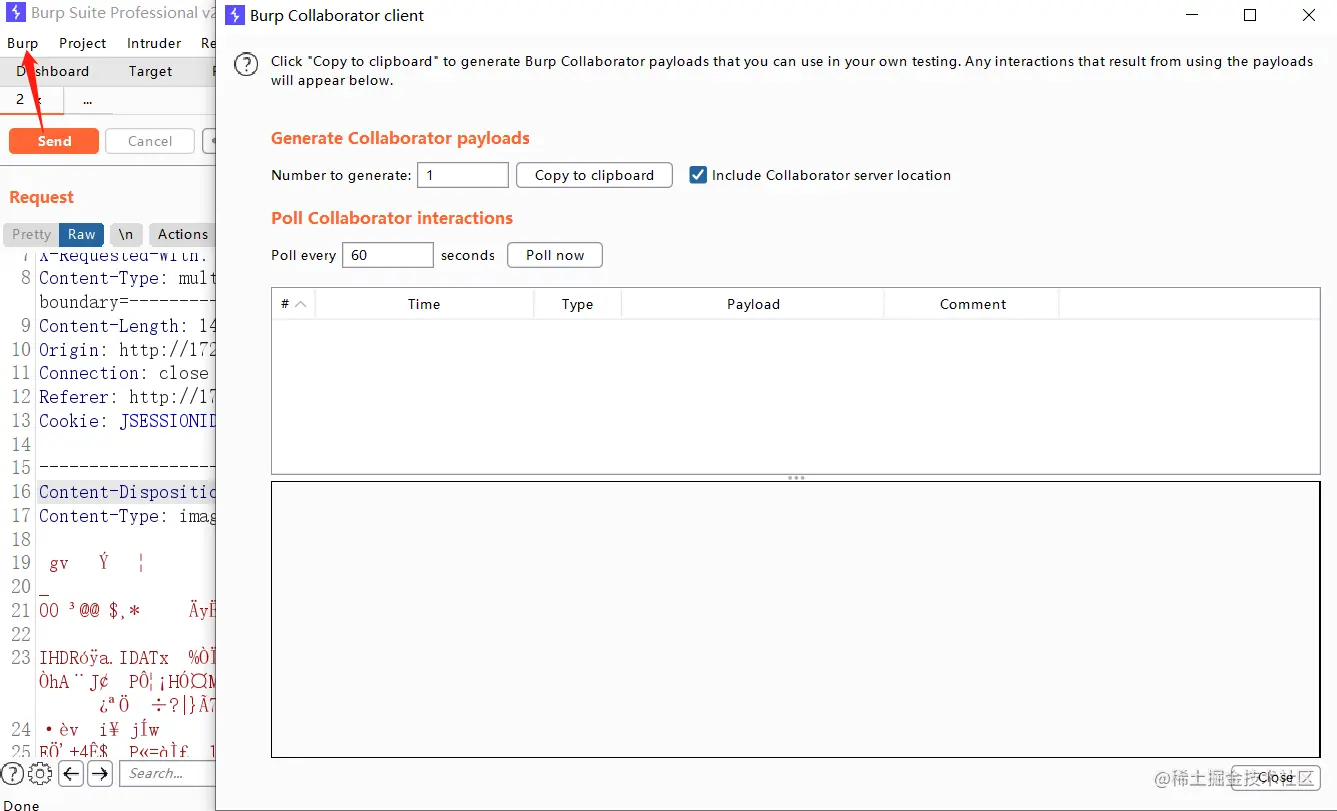Screen dimensions: 1337x811
Task: Click the Comment column header
Action: tap(972, 304)
